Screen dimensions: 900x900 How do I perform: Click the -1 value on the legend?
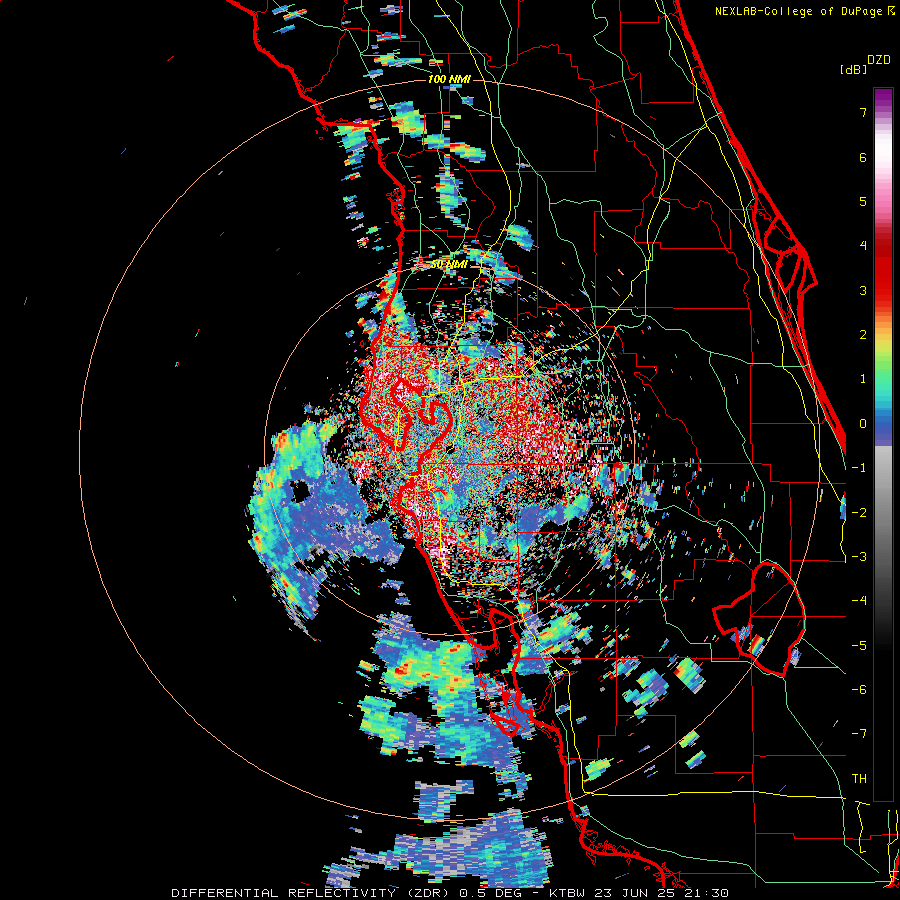(859, 468)
